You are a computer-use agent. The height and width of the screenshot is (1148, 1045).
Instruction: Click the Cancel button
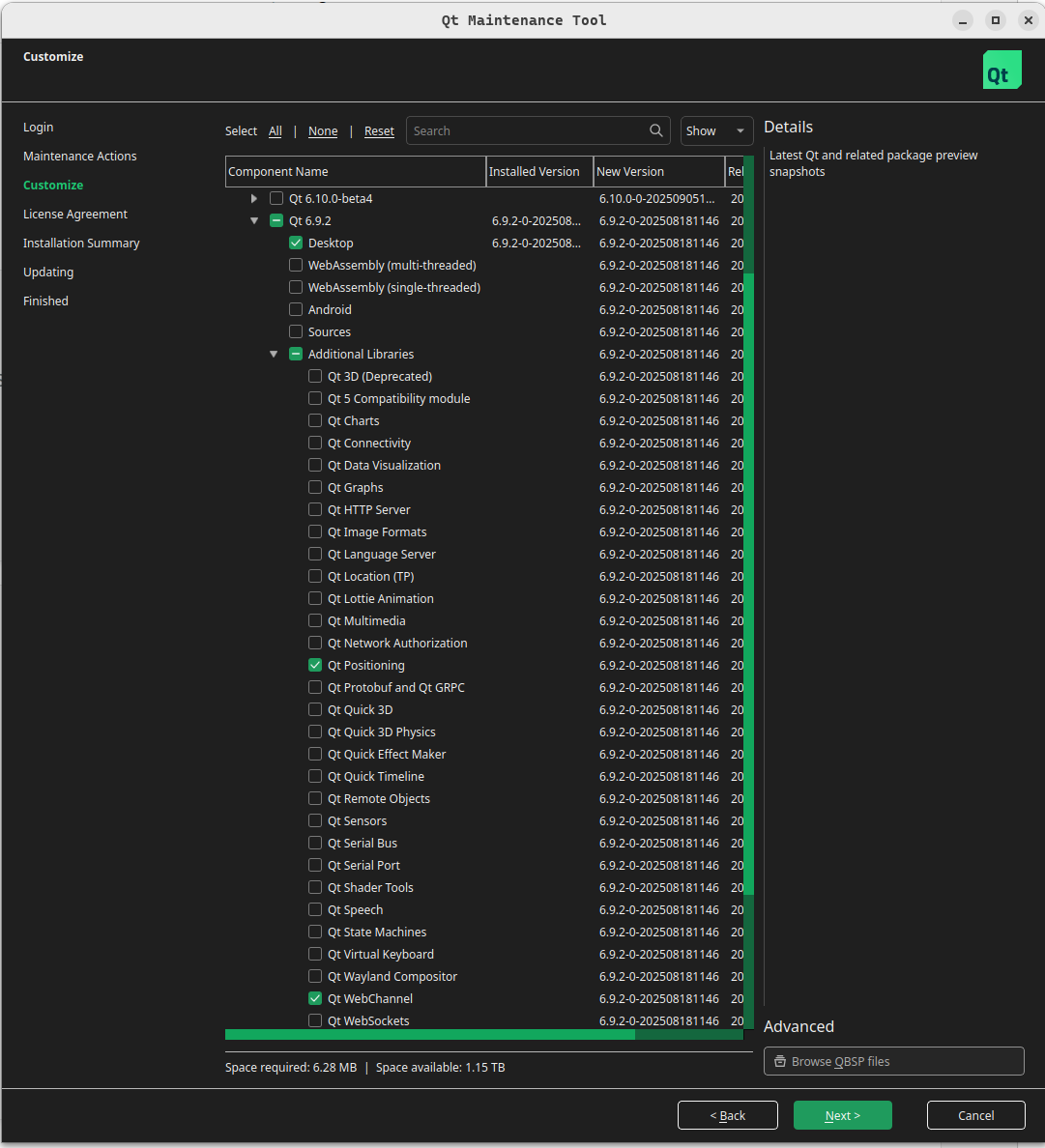click(976, 1115)
